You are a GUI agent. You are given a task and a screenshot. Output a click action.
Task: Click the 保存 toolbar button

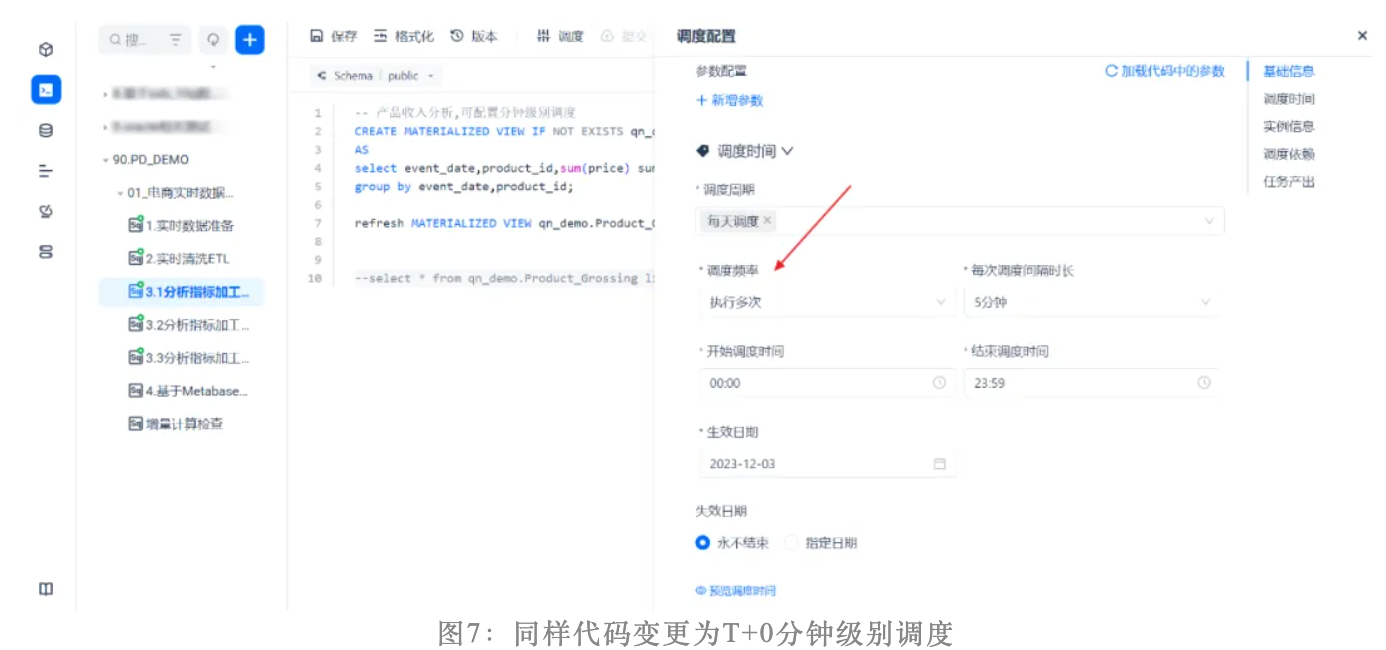coord(334,36)
